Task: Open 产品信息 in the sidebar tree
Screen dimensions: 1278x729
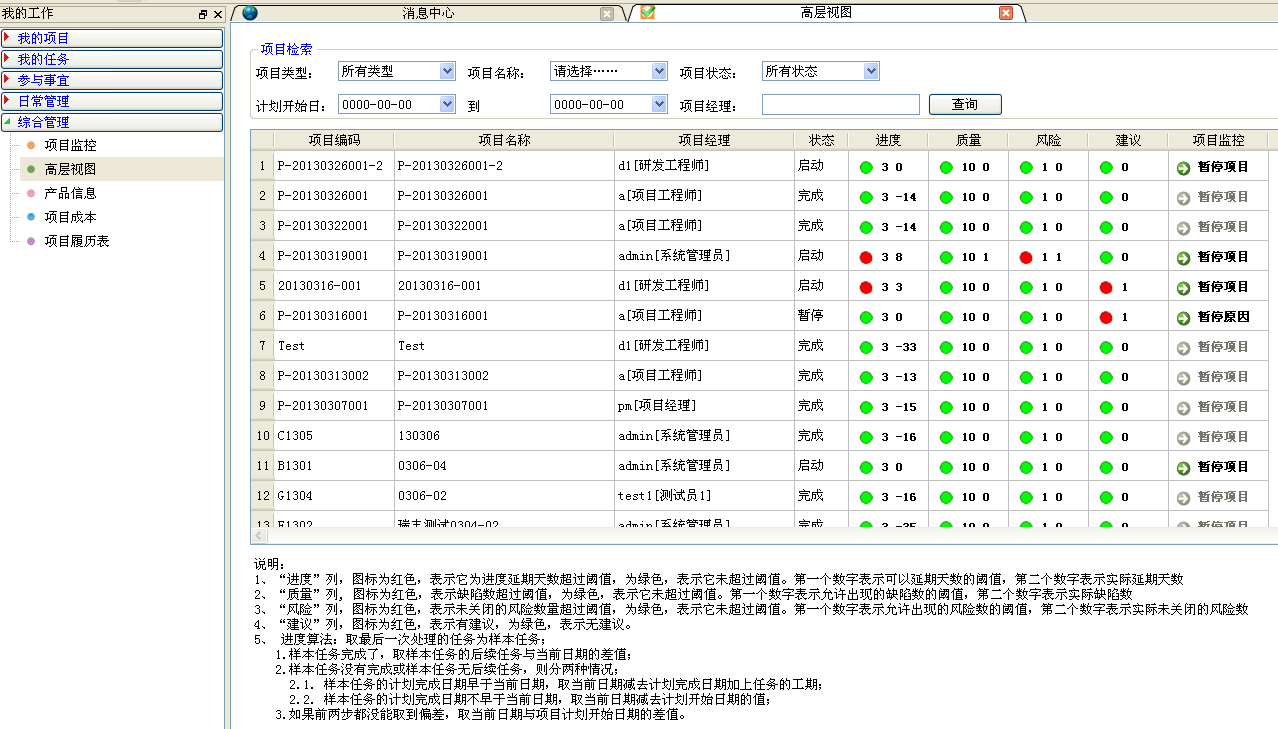Action: (x=70, y=193)
